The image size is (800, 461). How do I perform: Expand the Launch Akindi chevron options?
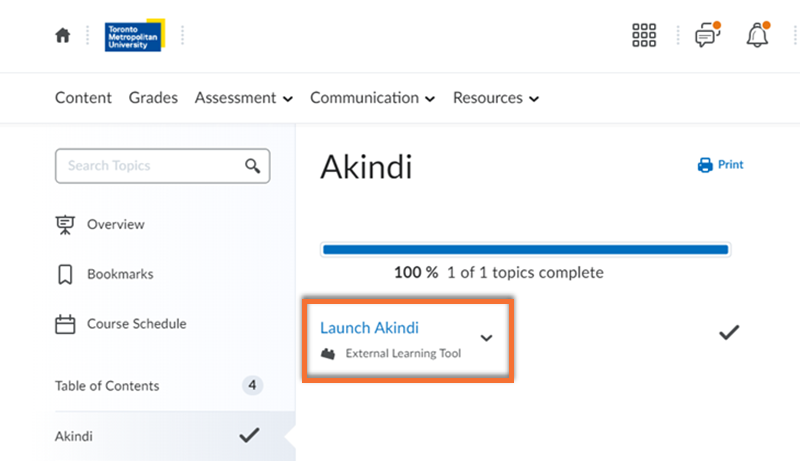tap(487, 338)
